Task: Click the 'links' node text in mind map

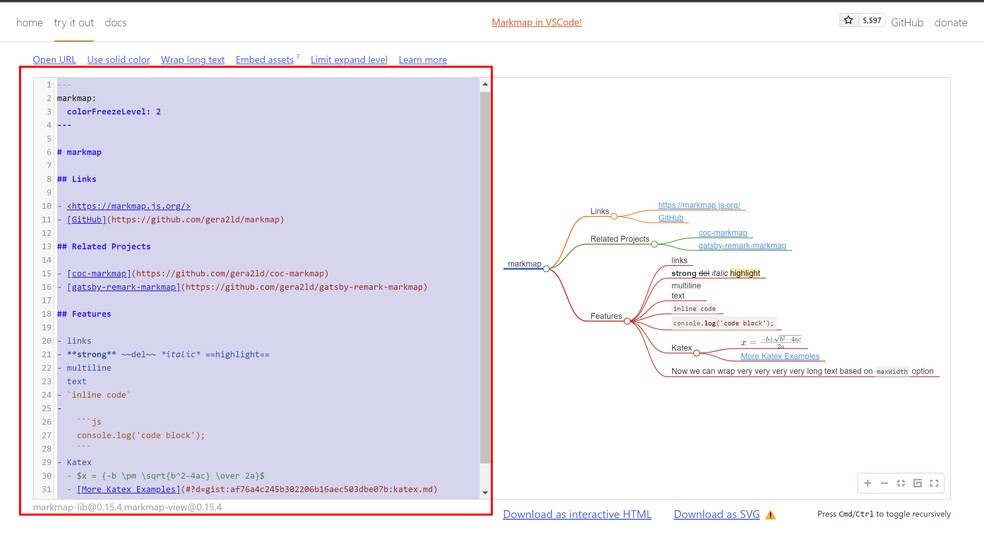Action: (679, 260)
